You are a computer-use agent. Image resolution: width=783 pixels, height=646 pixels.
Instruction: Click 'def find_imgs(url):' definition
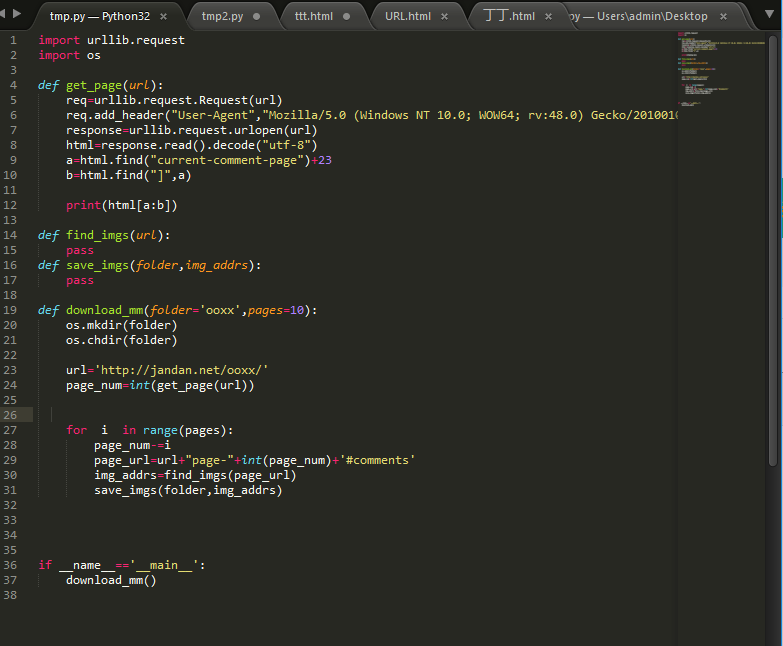104,235
